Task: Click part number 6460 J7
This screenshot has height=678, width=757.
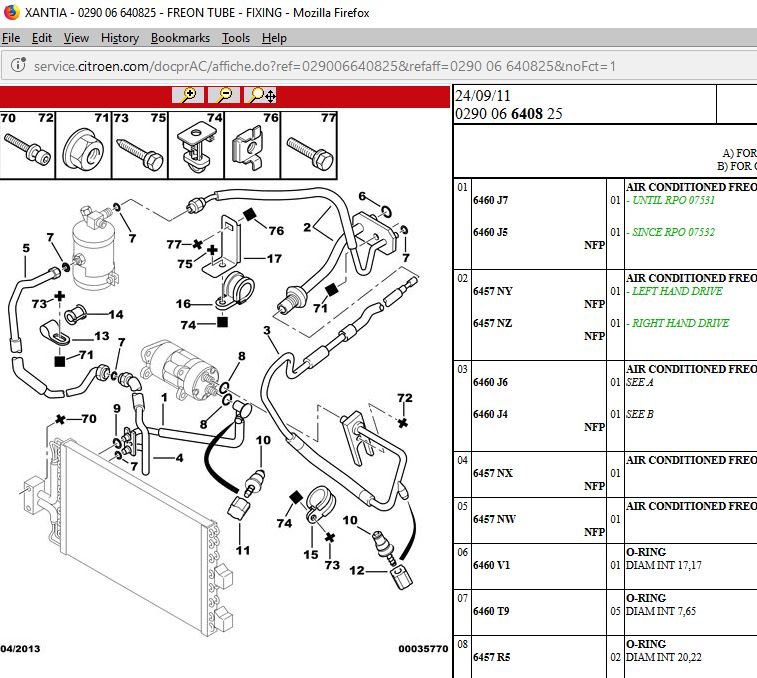Action: tap(491, 200)
